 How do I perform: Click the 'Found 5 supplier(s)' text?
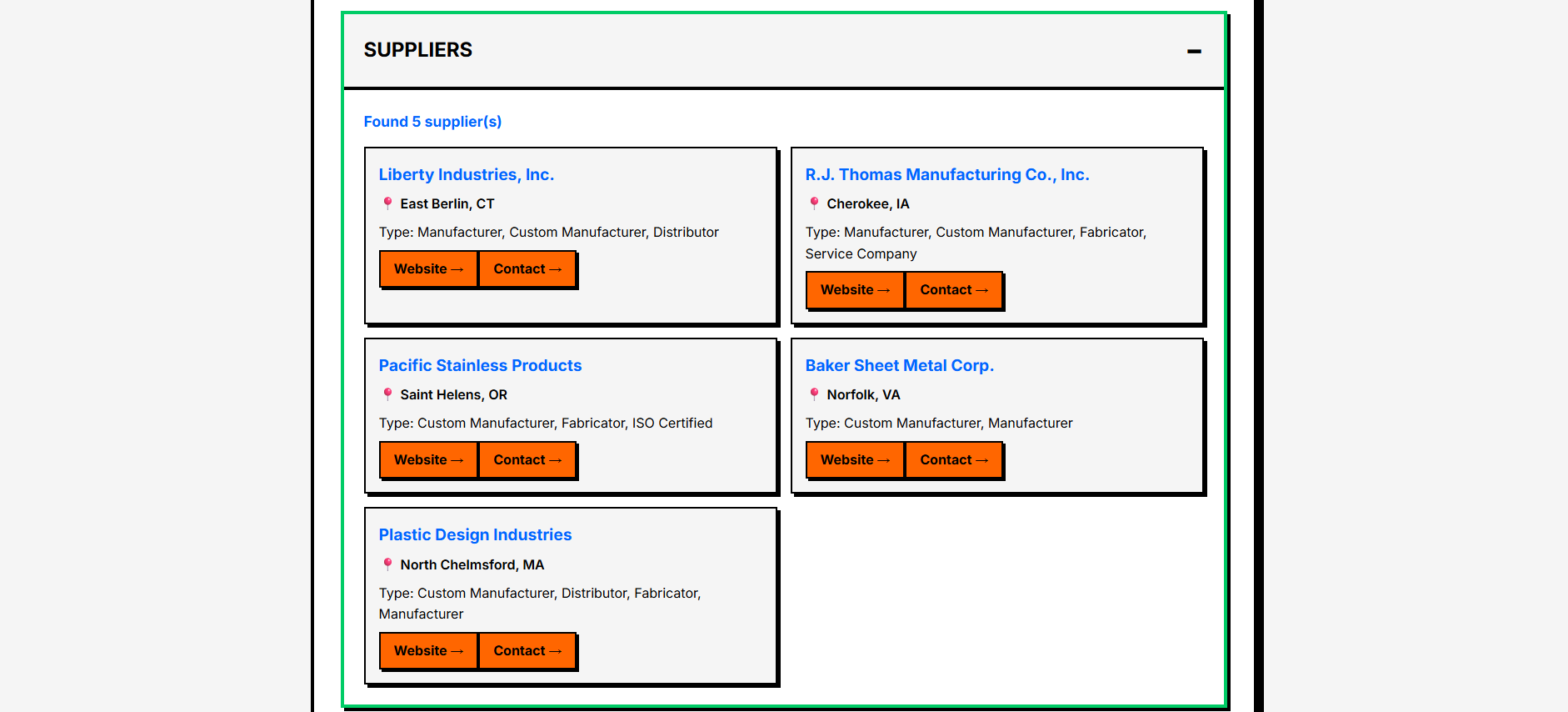pos(432,122)
